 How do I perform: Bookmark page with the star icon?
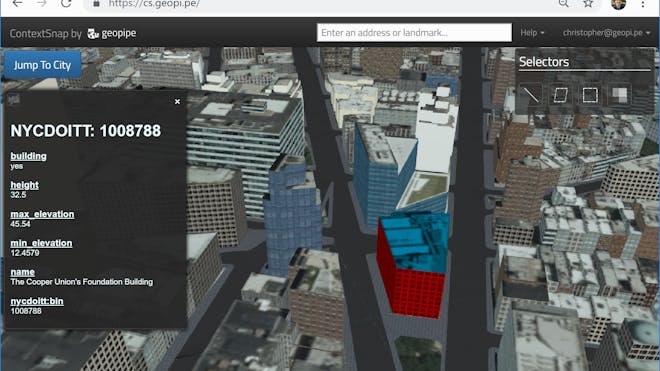click(x=588, y=3)
